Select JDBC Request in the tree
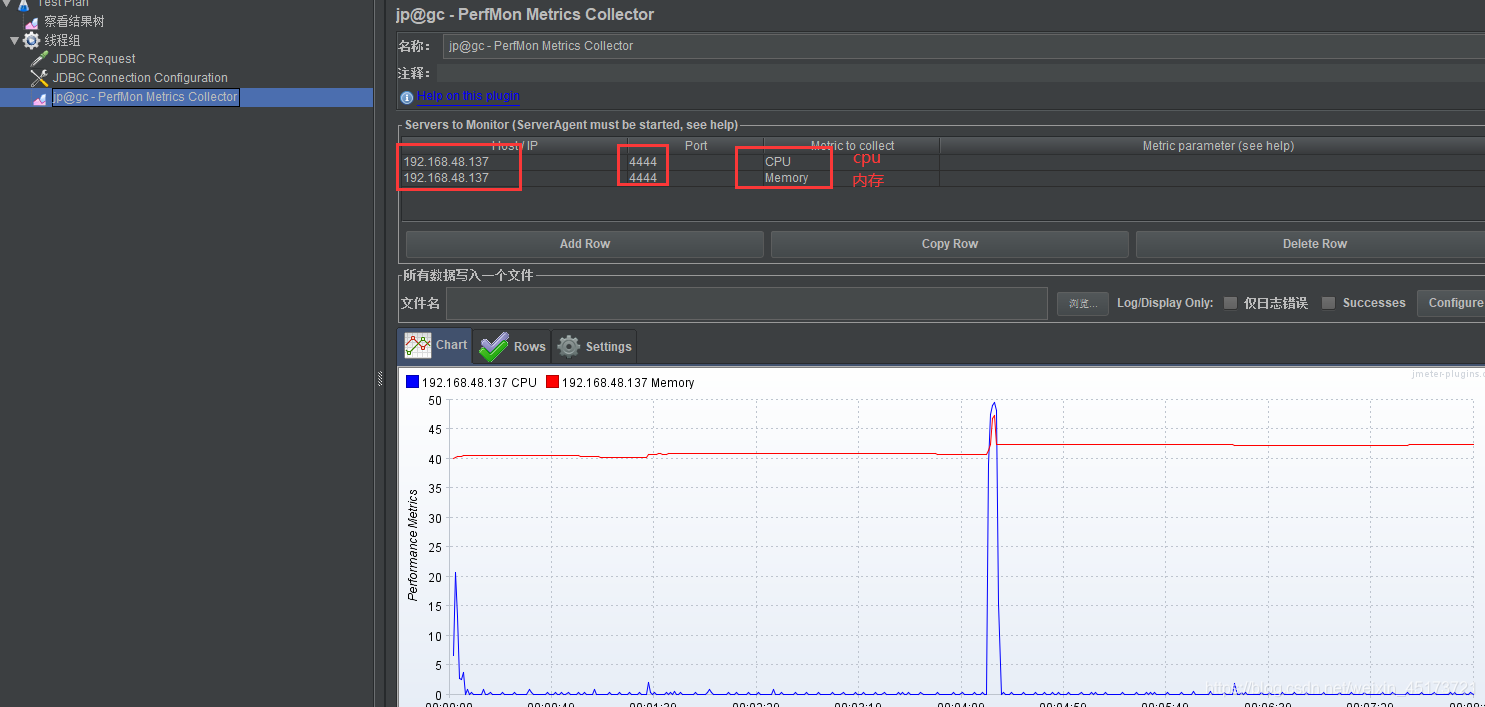 (94, 59)
